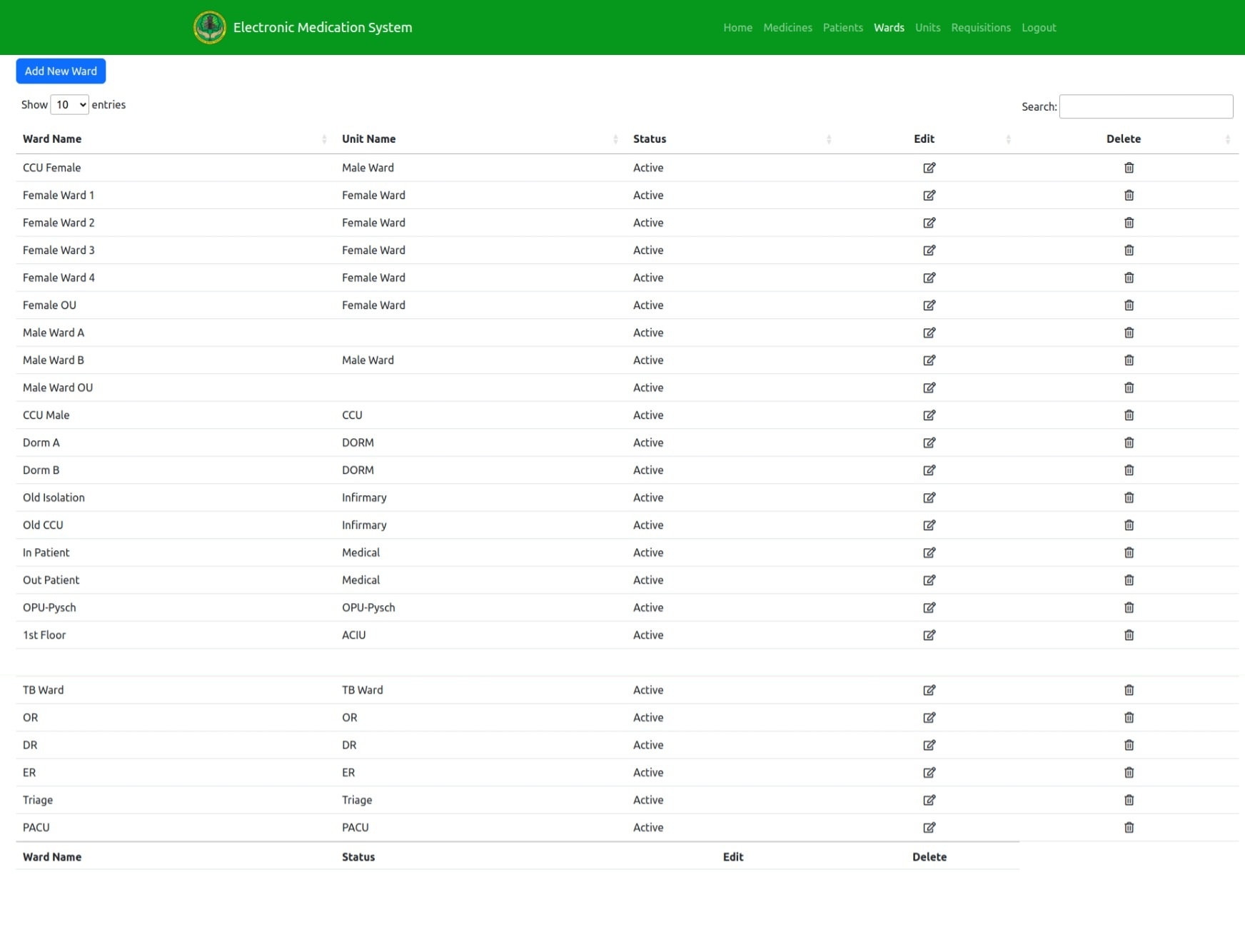The height and width of the screenshot is (952, 1245).
Task: Go to the Requisitions page
Action: [x=980, y=28]
